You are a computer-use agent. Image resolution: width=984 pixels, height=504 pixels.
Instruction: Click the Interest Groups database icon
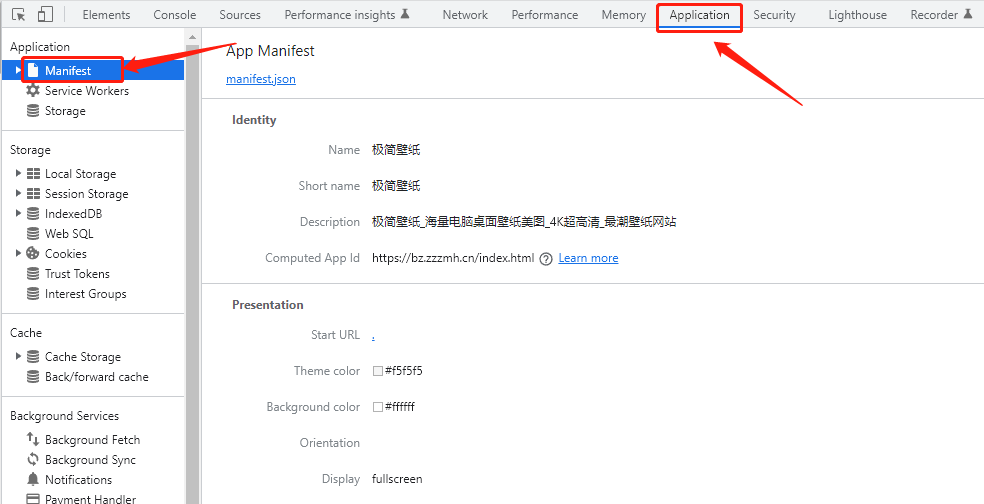(33, 294)
